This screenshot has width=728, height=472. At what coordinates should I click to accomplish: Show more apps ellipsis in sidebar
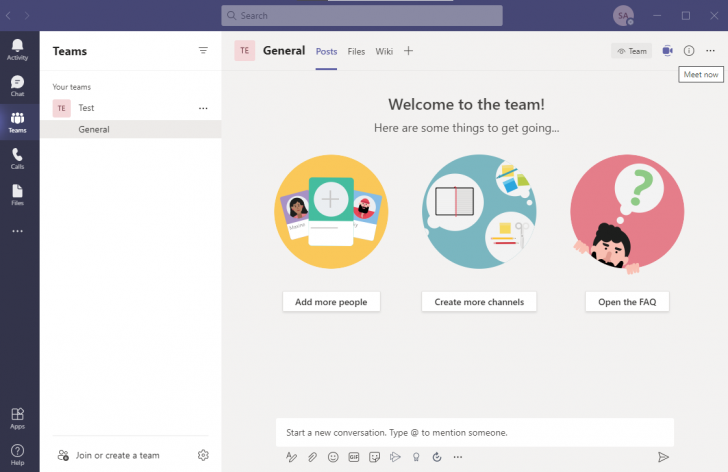point(17,231)
